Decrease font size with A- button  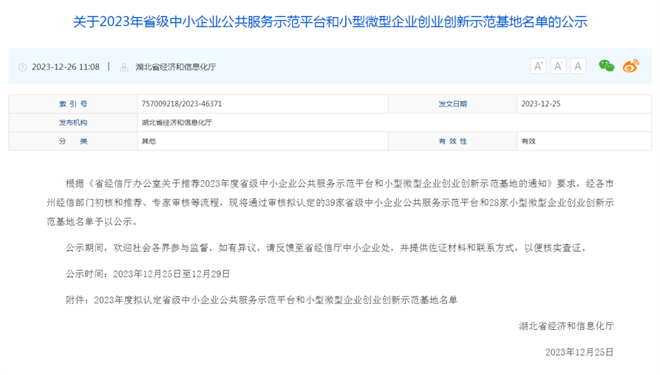coord(558,66)
